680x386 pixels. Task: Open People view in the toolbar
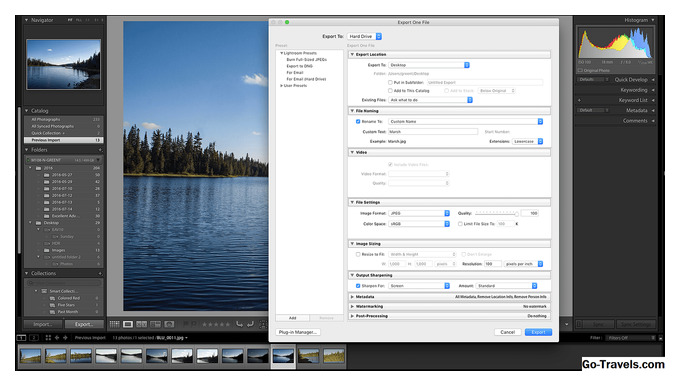click(x=169, y=324)
